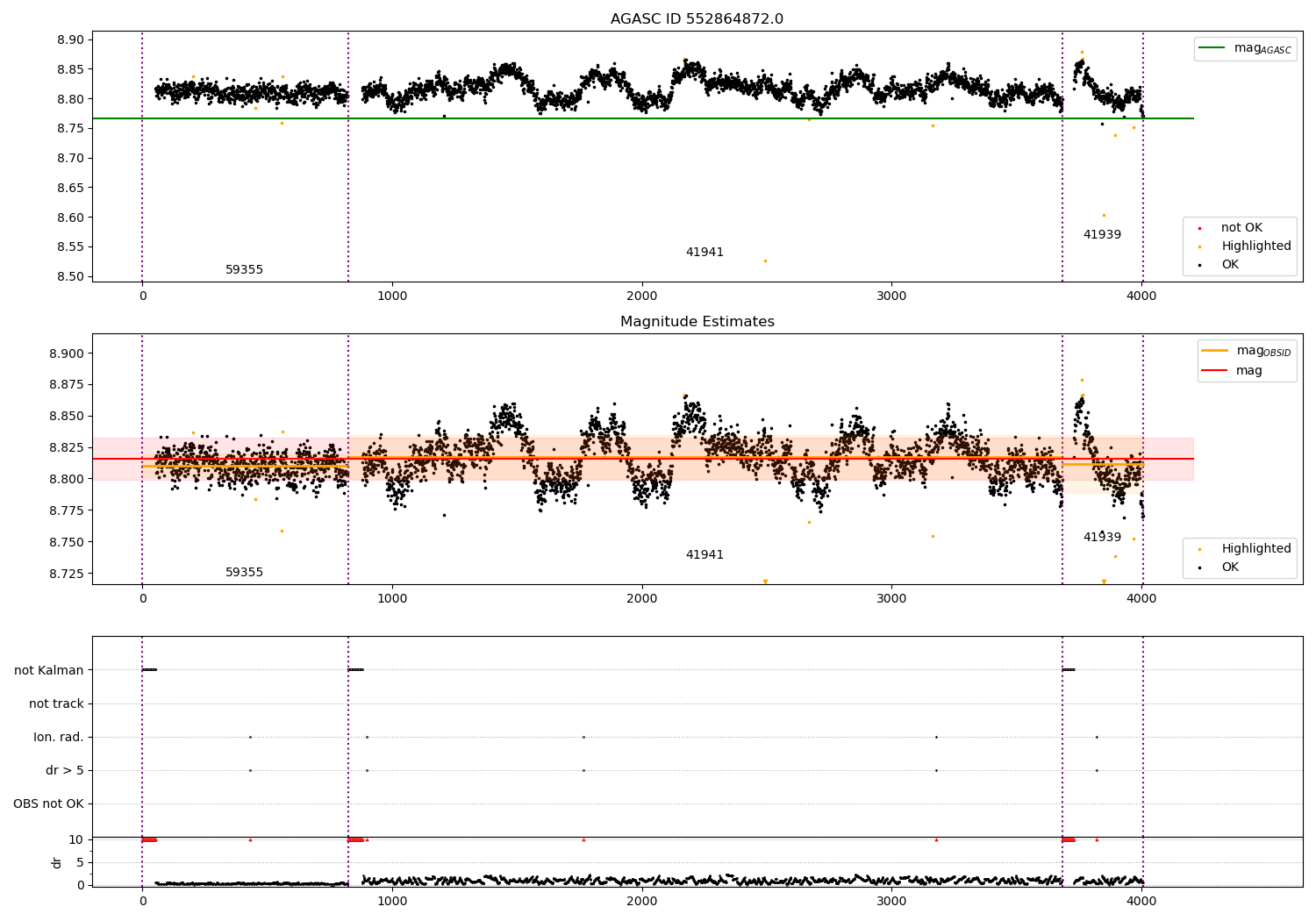Click OBSID label 59355 in top plot

pos(244,270)
